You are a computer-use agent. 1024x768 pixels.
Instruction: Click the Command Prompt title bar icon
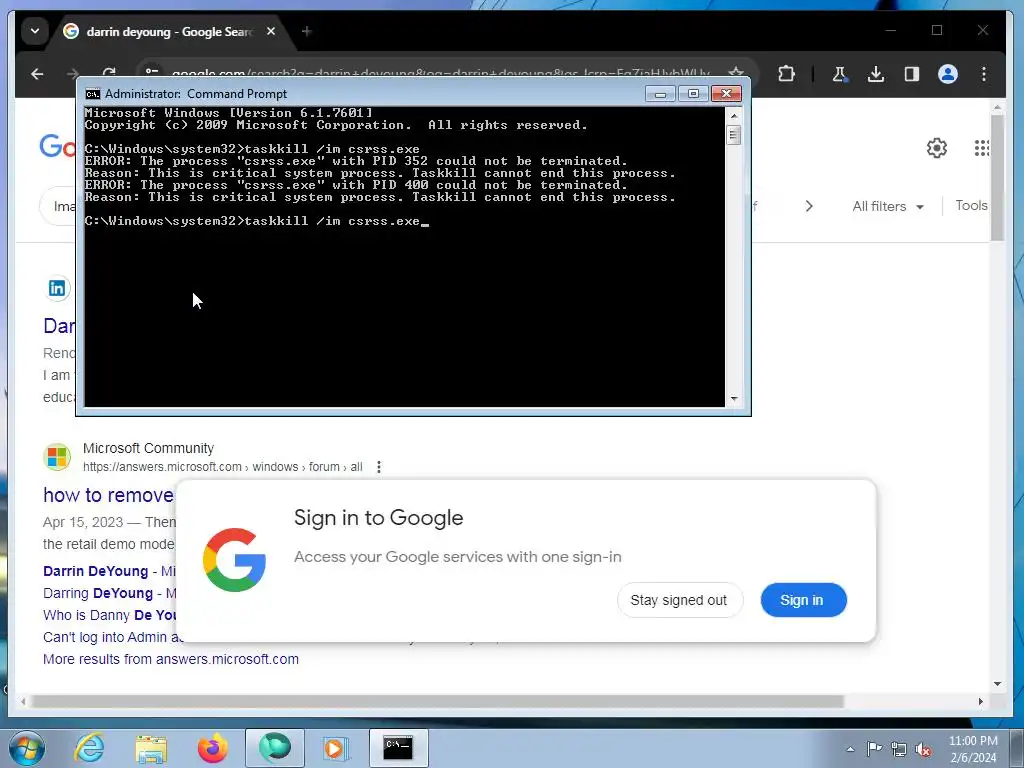tap(93, 94)
